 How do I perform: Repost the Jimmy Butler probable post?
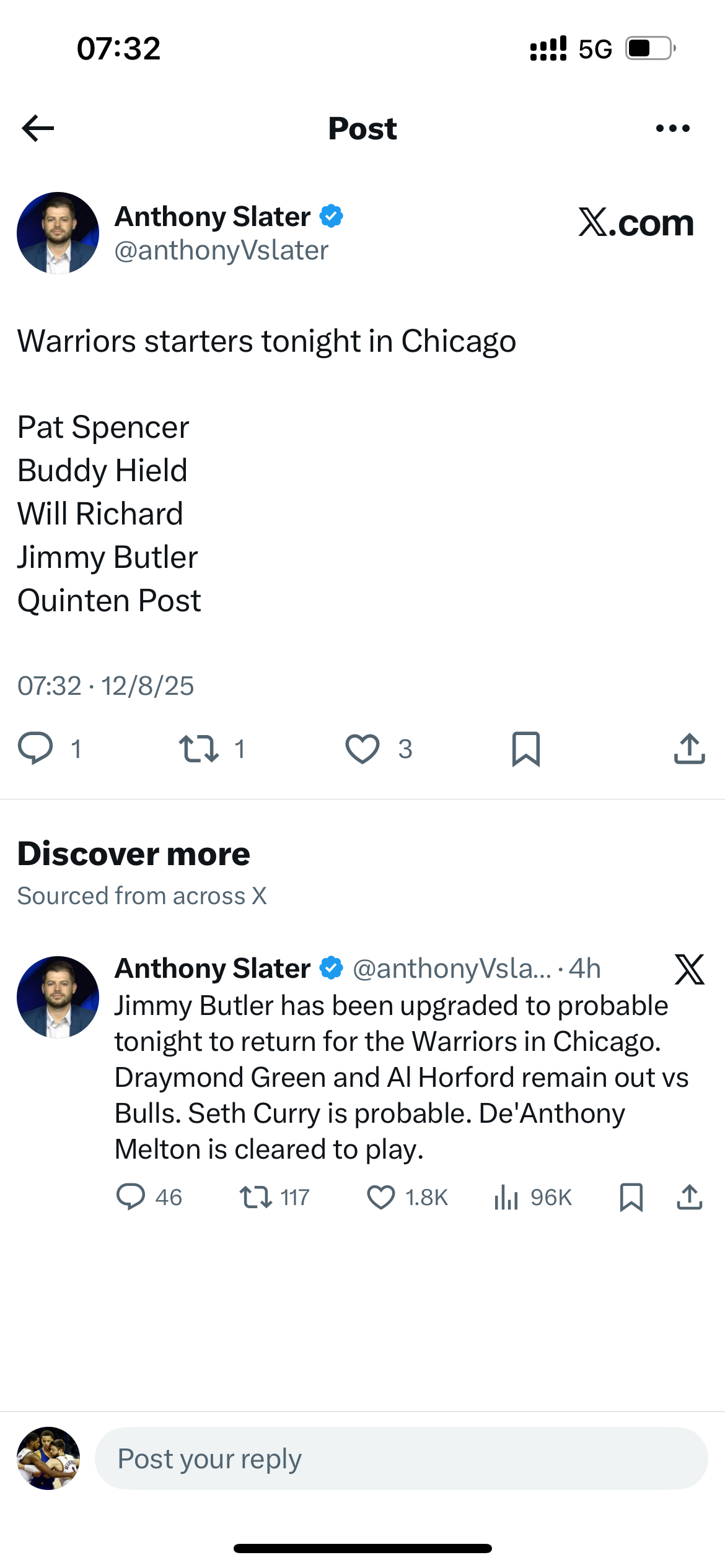tap(256, 1196)
